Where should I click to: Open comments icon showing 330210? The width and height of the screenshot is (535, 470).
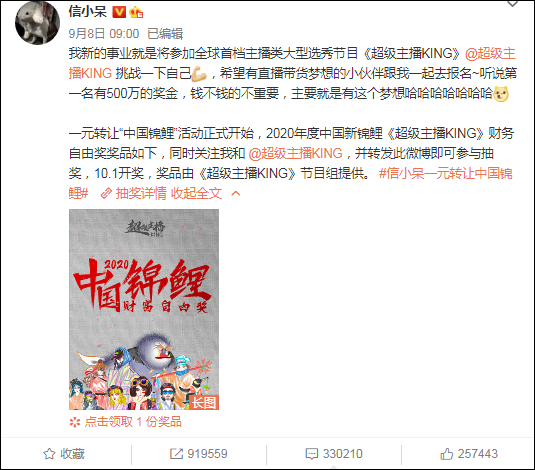pyautogui.click(x=312, y=454)
